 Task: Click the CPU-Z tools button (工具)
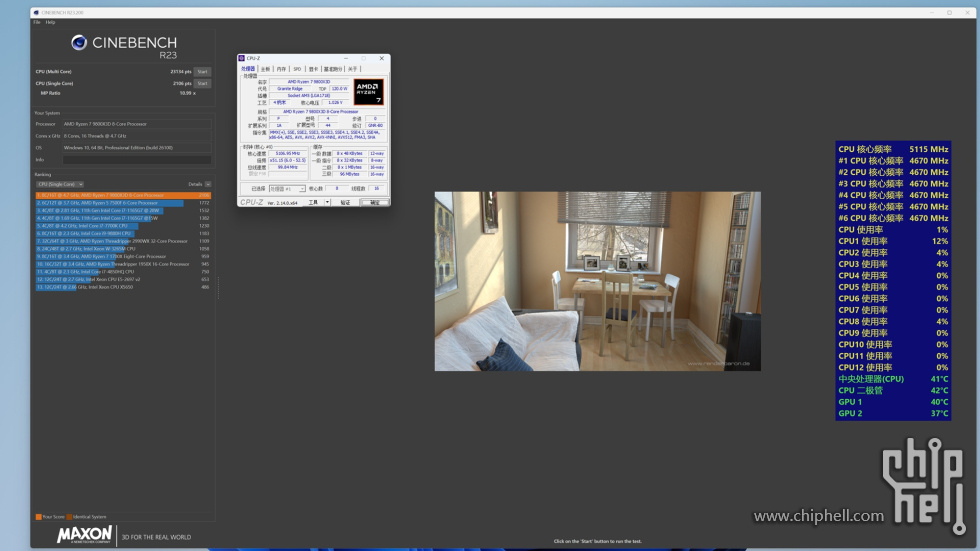coord(313,202)
